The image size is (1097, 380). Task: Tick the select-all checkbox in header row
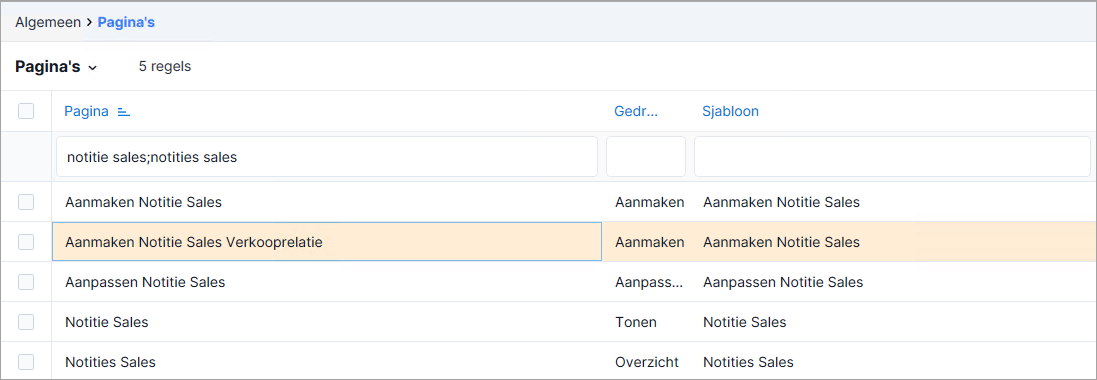(x=26, y=111)
